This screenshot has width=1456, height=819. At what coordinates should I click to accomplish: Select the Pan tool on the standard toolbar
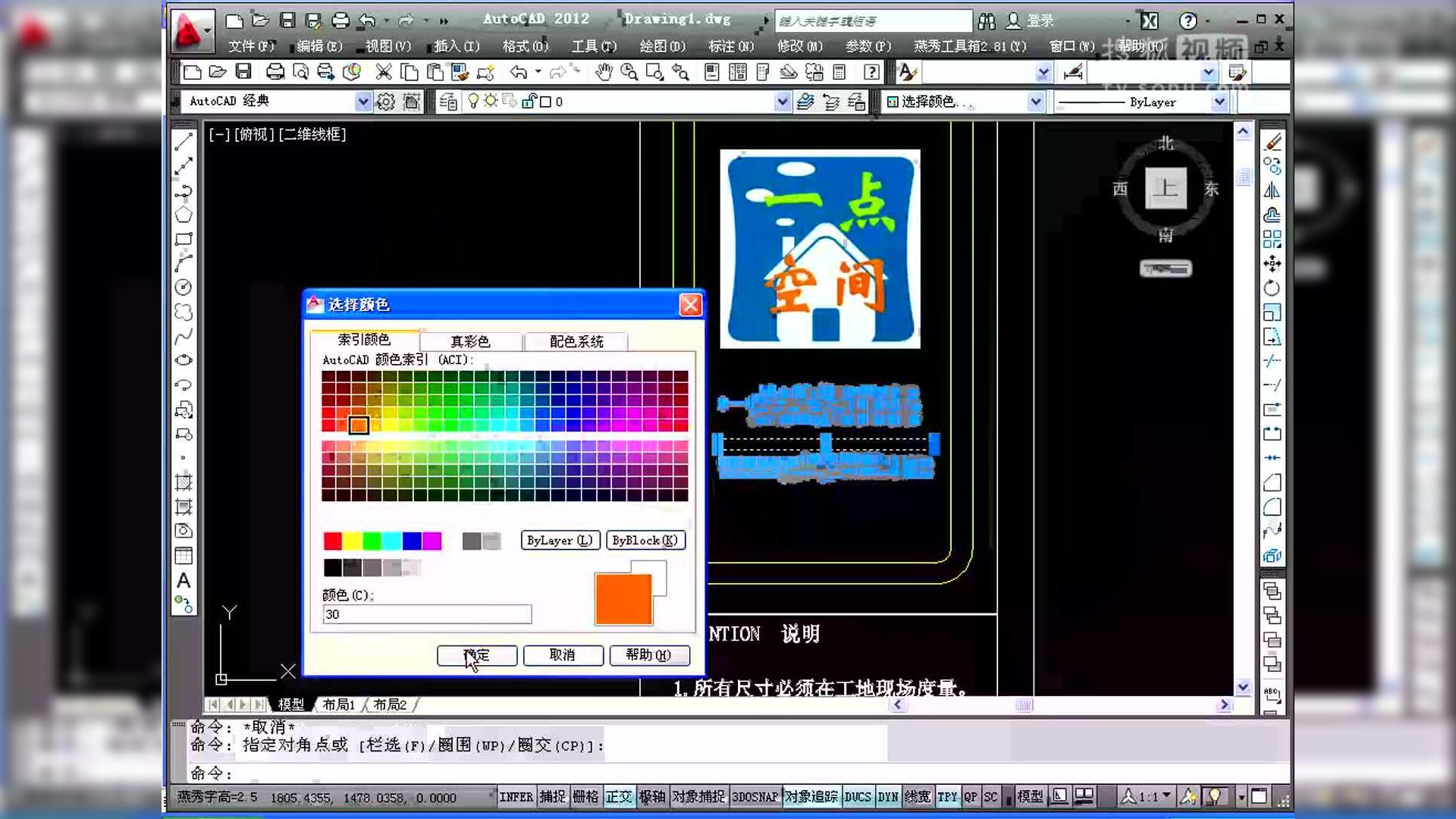(603, 72)
